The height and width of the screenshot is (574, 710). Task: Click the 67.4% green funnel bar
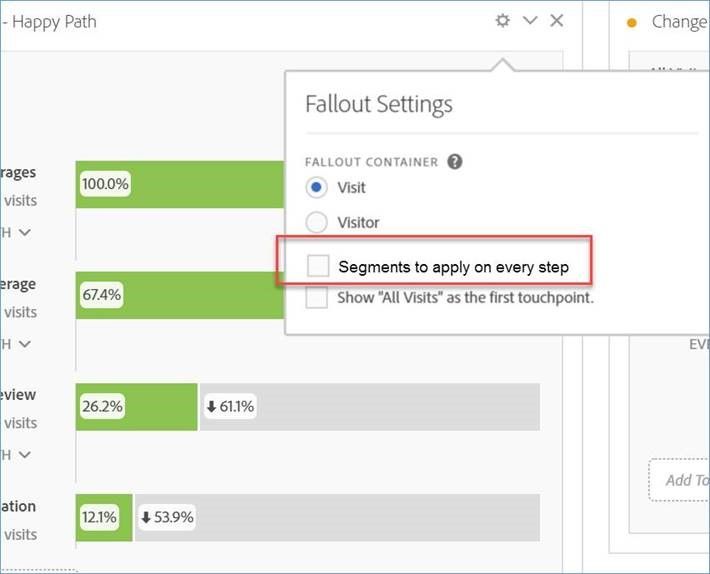click(x=180, y=296)
